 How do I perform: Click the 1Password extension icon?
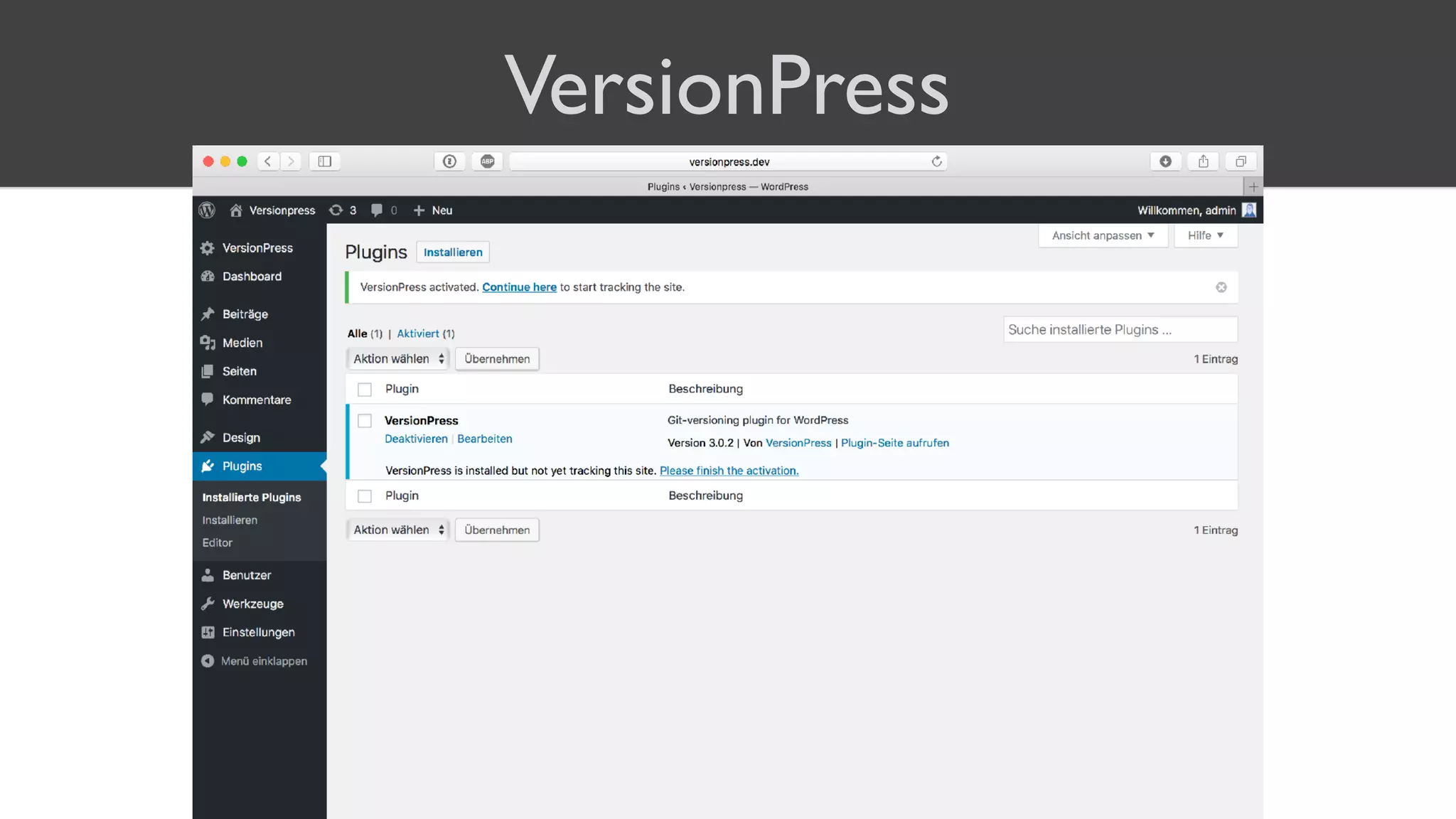(449, 161)
